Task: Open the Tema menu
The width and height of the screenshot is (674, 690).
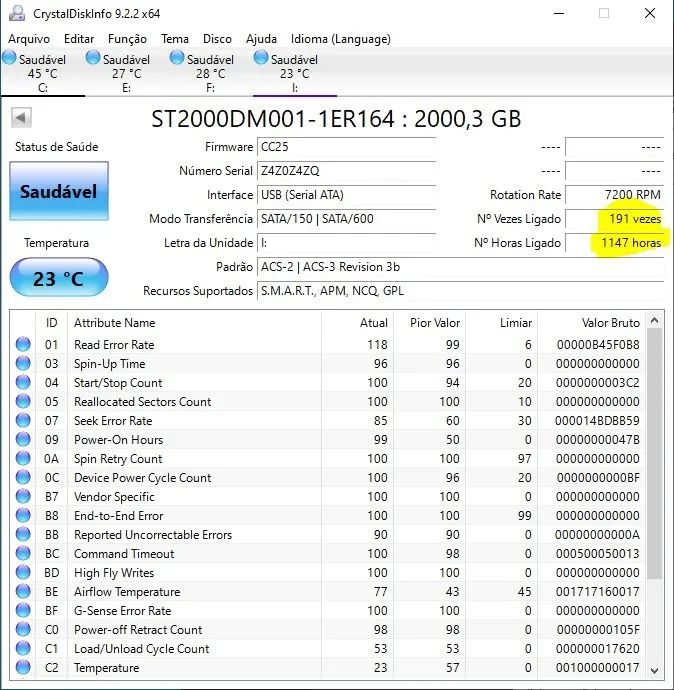Action: point(175,39)
